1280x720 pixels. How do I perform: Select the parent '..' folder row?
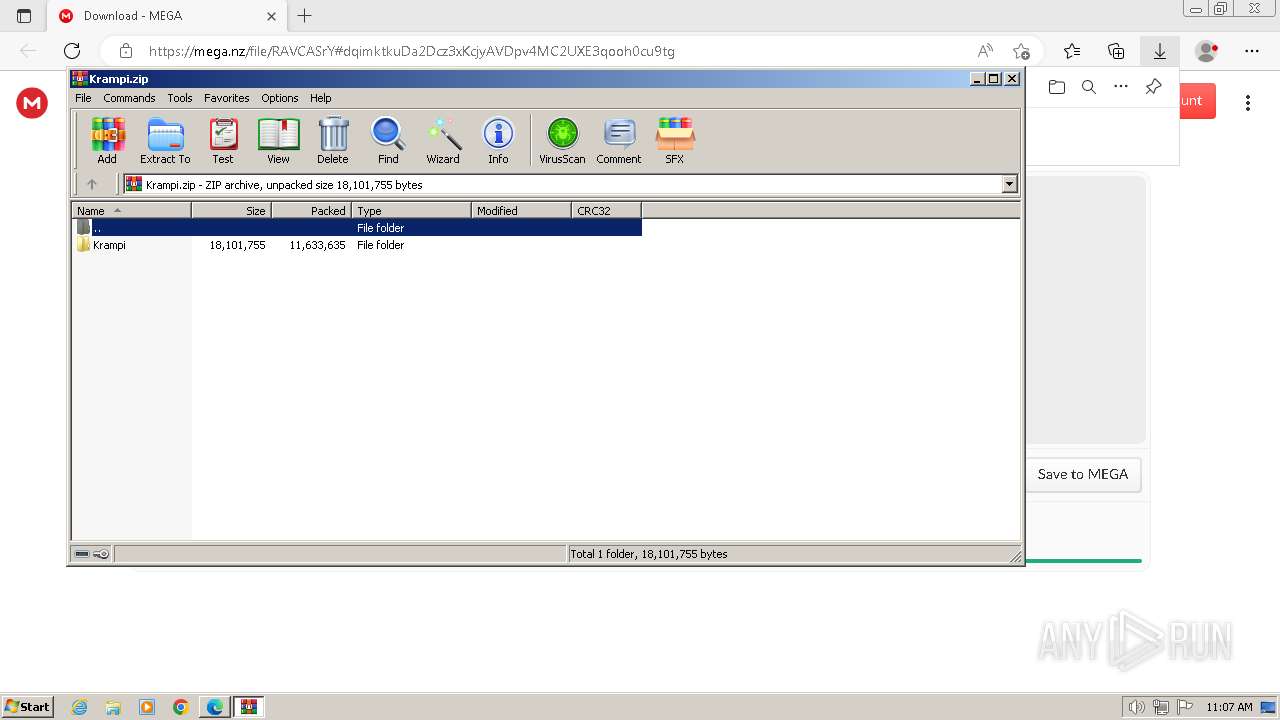click(x=357, y=228)
